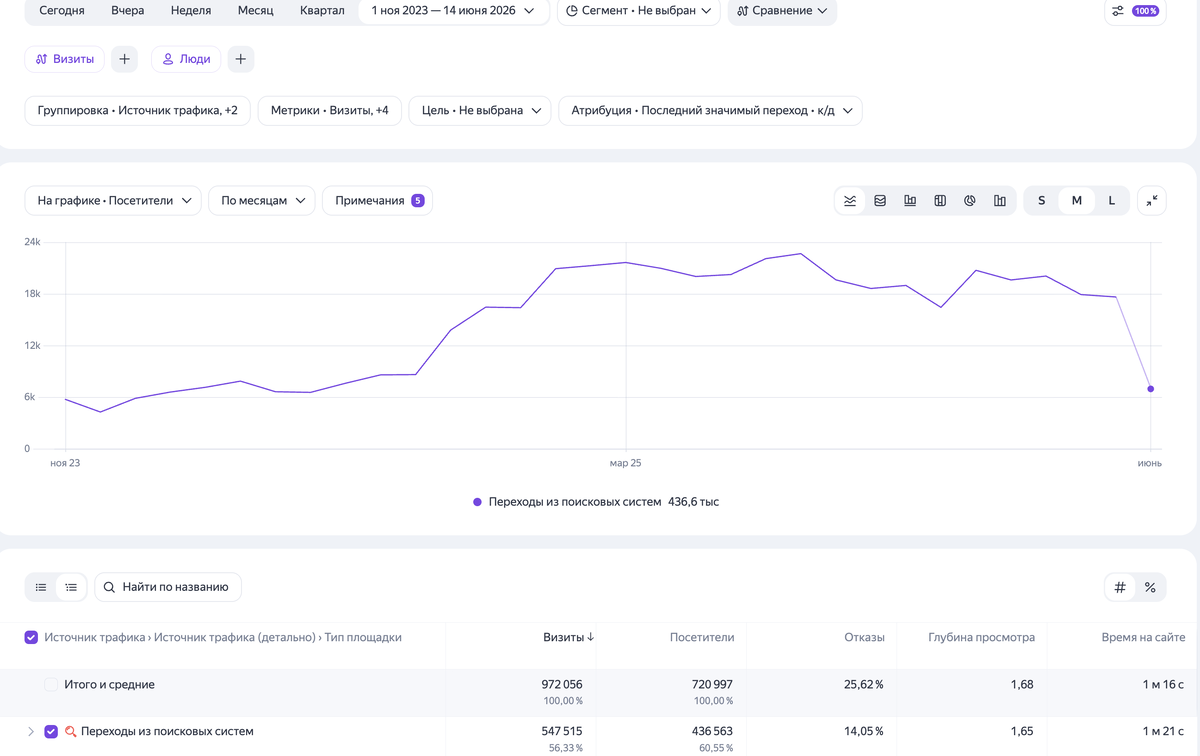Open the Примечания notes button

point(377,201)
